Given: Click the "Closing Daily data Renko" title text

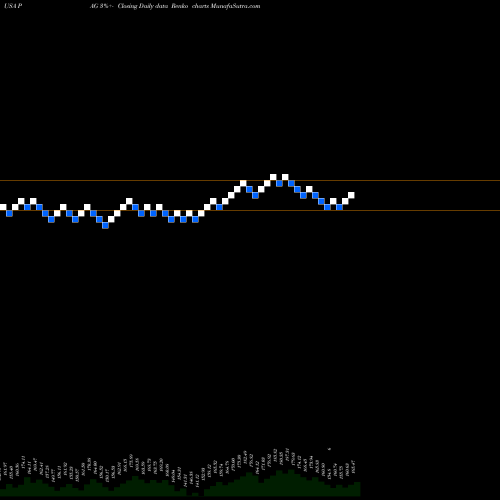Looking at the screenshot, I should (153, 6).
